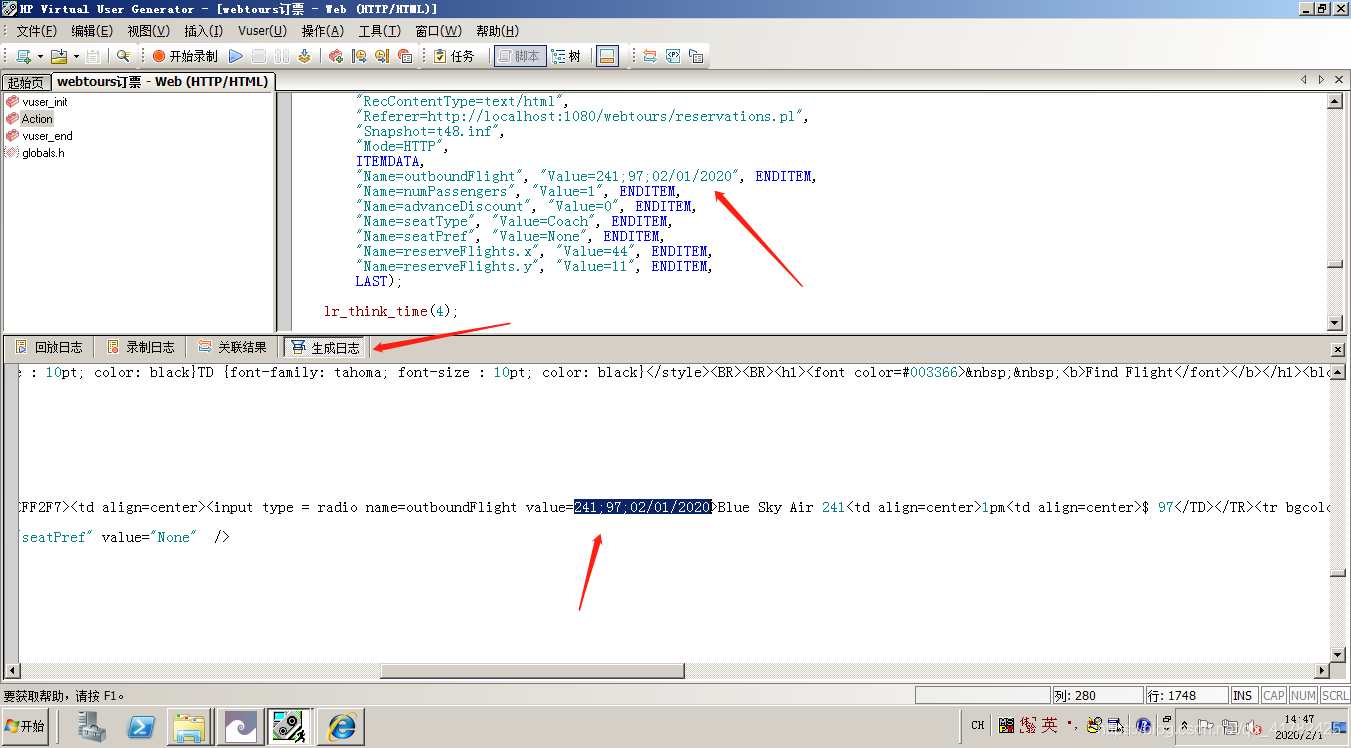Viewport: 1351px width, 748px height.
Task: Click the Name=seatType line in script
Action: coord(515,221)
